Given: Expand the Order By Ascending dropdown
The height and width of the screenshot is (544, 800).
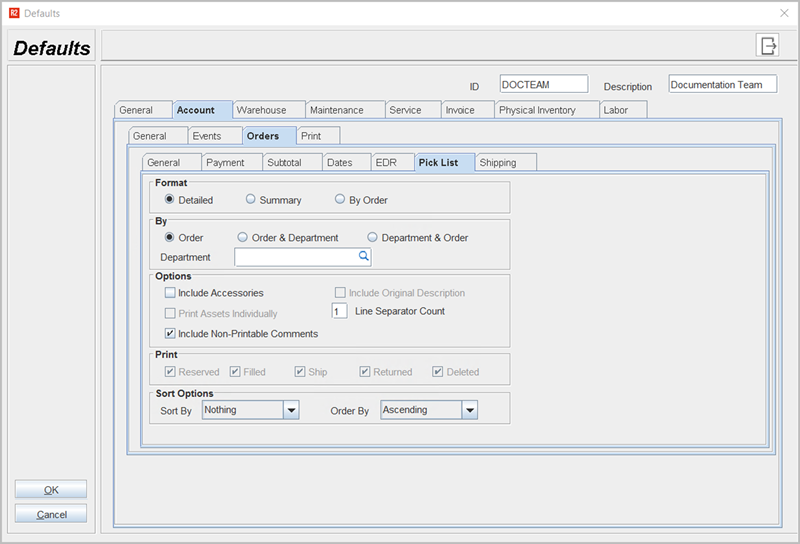Looking at the screenshot, I should click(x=469, y=410).
